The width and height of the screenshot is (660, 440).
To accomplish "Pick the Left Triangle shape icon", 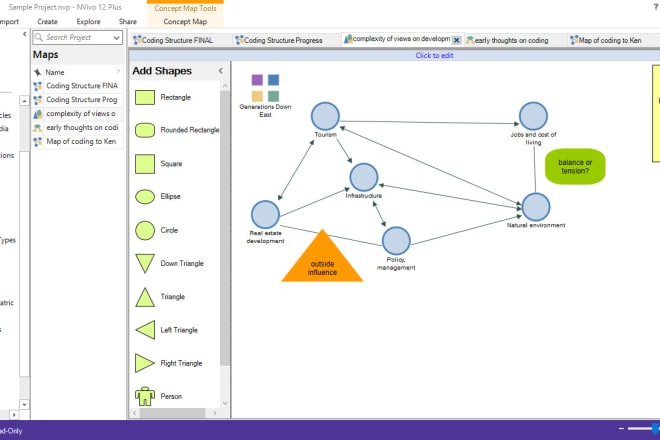I will point(145,330).
